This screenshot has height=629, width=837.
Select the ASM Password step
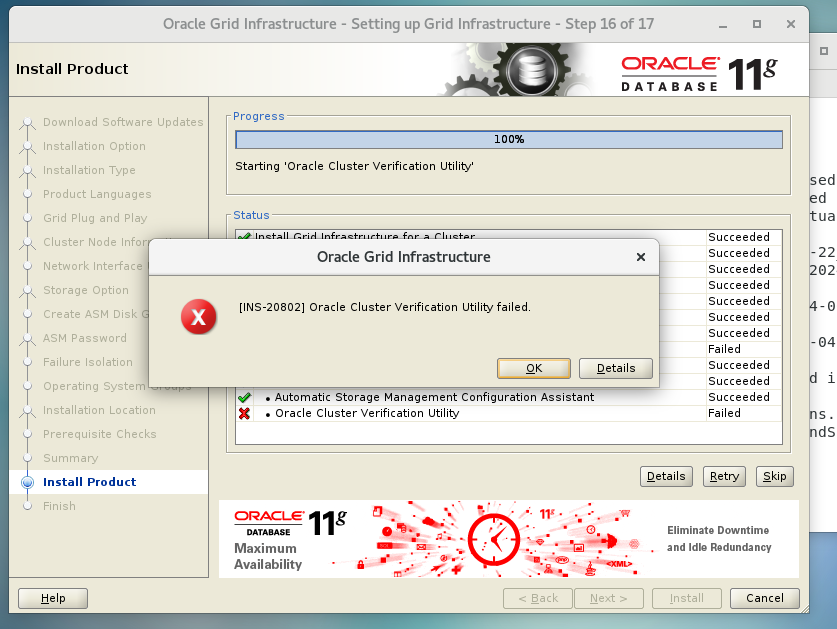pos(85,339)
